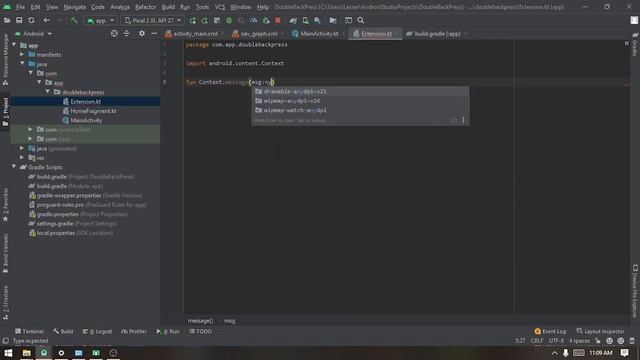Open the Build tool window button
Image resolution: width=640 pixels, height=360 pixels.
pos(63,331)
